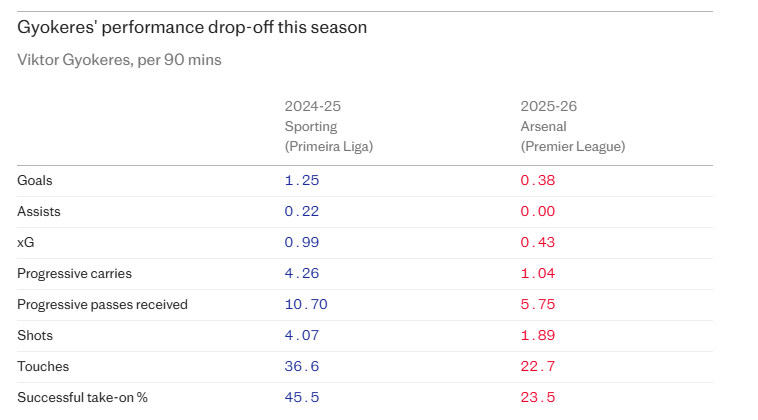Select the Sporting assists value 0.22
Screen dimensions: 758x420
point(302,212)
